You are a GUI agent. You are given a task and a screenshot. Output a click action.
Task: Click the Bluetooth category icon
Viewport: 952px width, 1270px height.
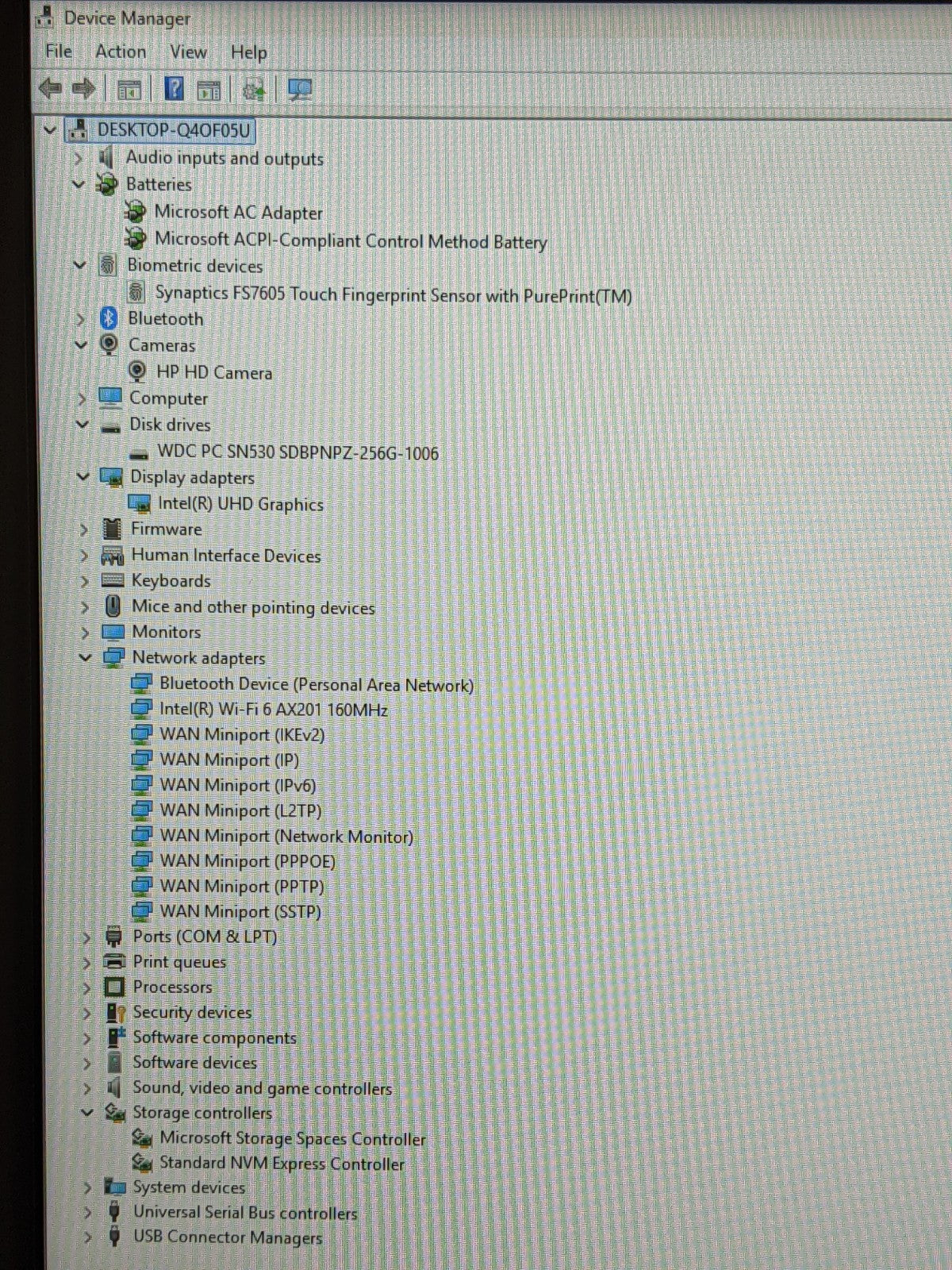pos(109,318)
